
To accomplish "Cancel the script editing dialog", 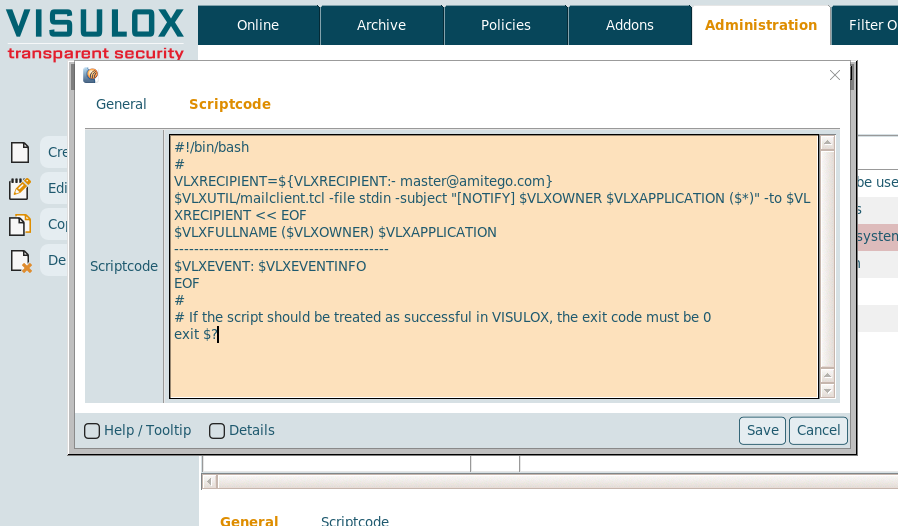I will pos(818,430).
